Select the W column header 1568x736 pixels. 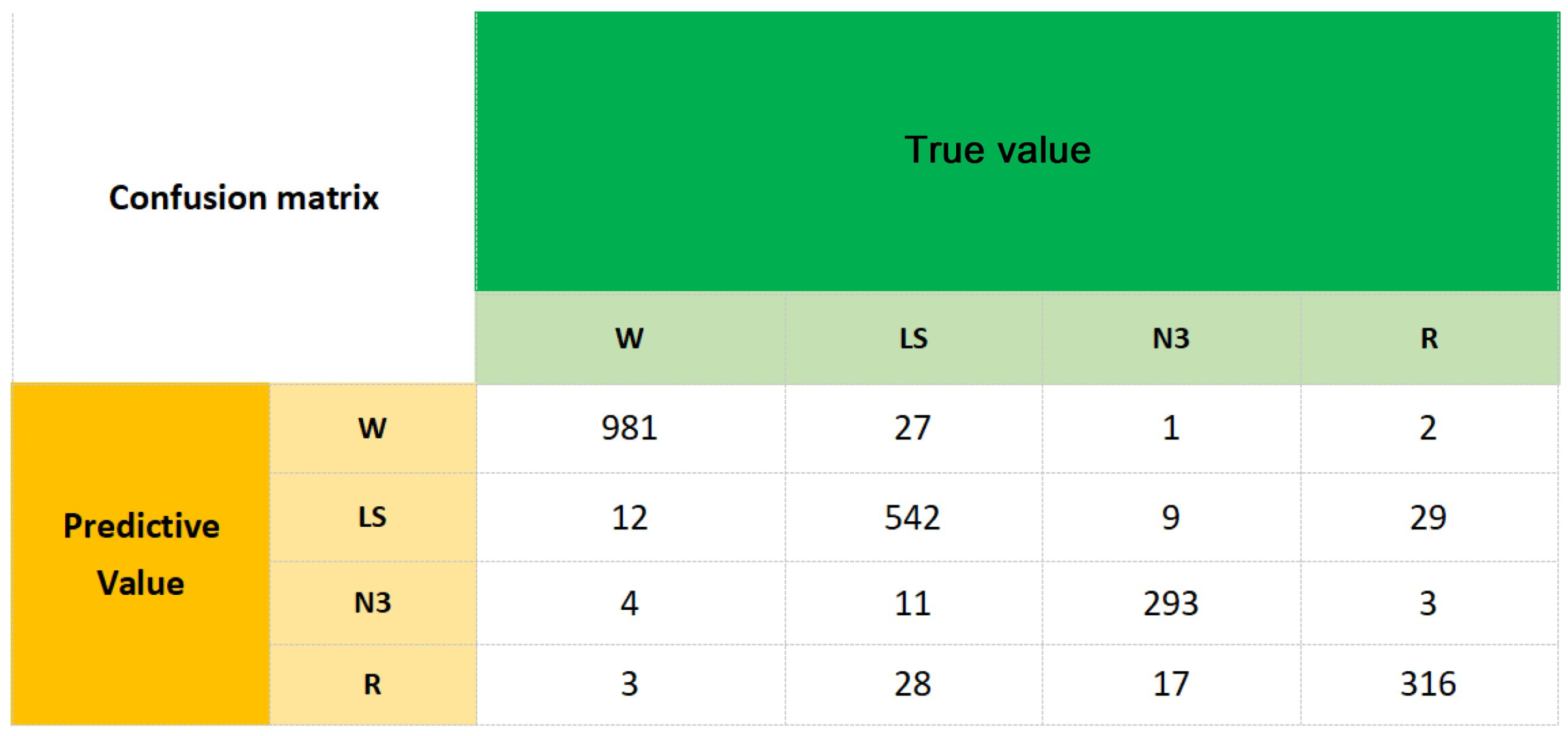click(x=630, y=338)
